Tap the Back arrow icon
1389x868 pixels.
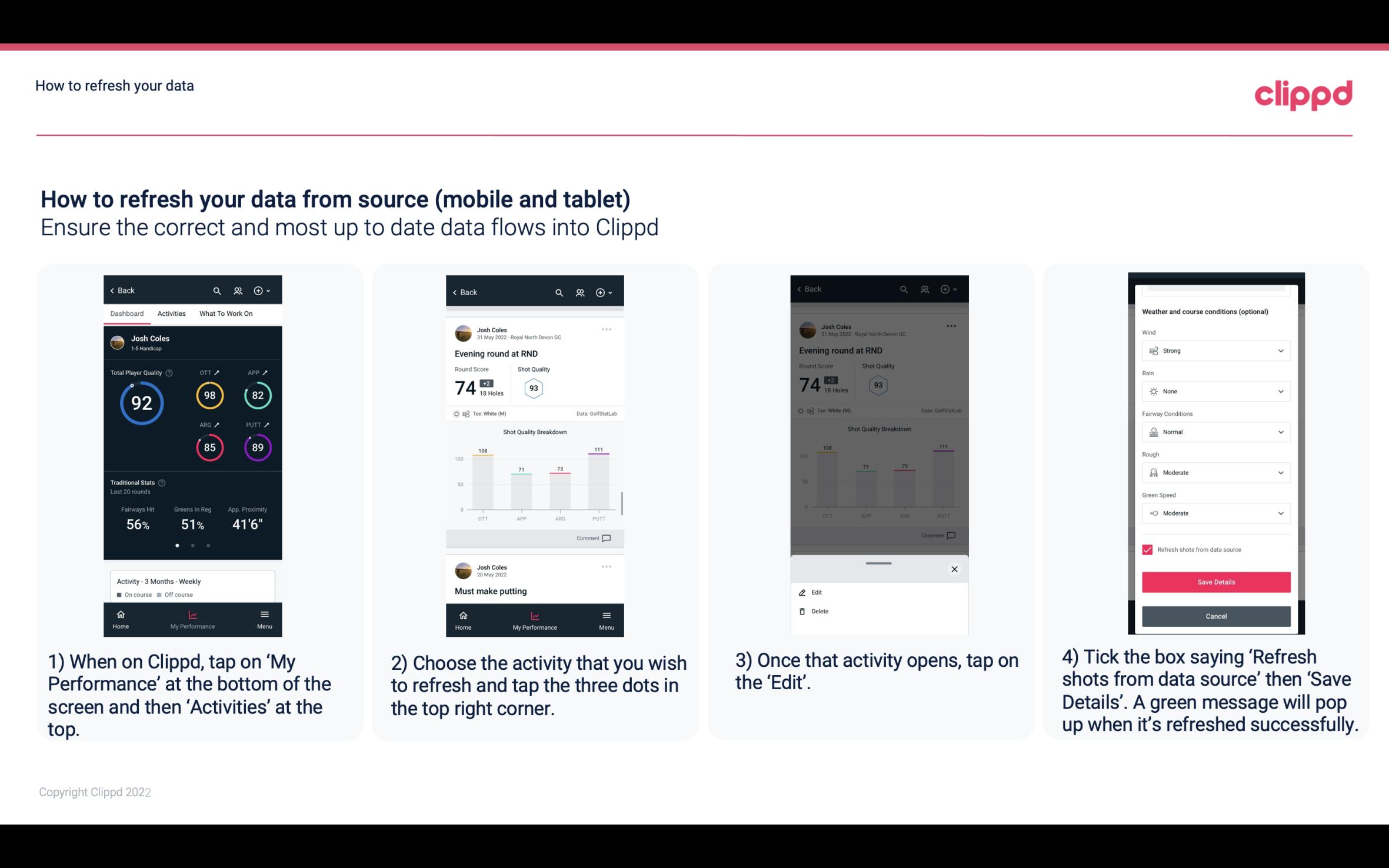113,290
